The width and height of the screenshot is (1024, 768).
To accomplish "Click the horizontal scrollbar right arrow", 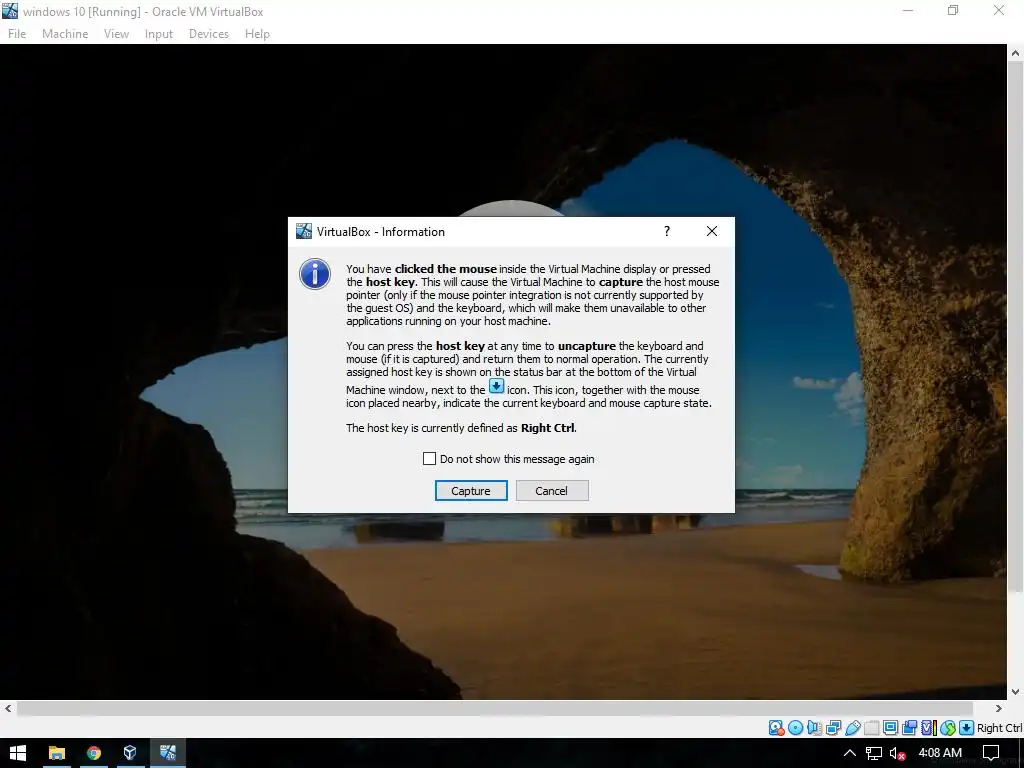I will pyautogui.click(x=998, y=709).
